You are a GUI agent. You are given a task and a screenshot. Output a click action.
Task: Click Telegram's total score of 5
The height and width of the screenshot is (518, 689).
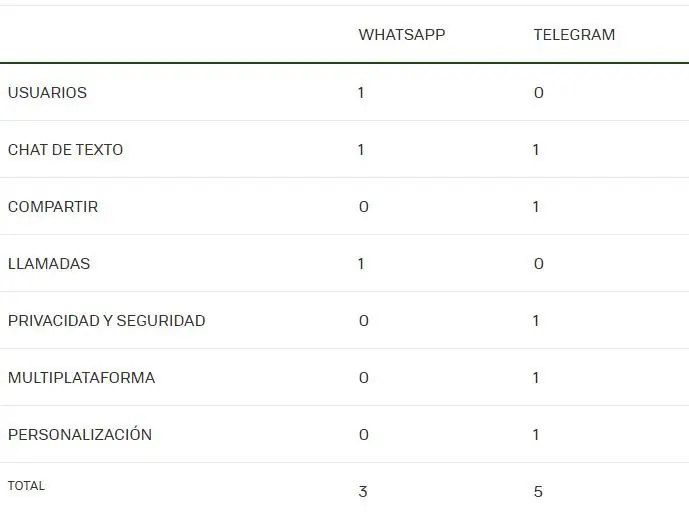click(538, 492)
